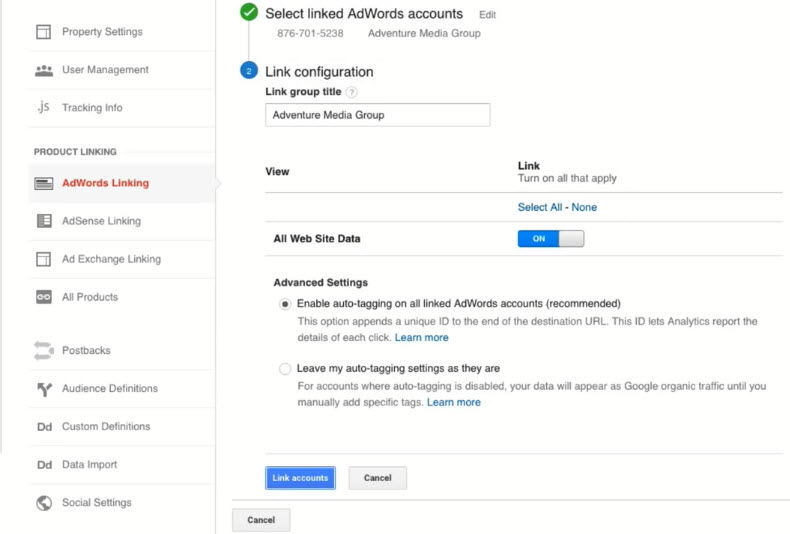The height and width of the screenshot is (534, 790).
Task: Select Enable auto-tagging on all linked accounts
Action: coord(285,304)
